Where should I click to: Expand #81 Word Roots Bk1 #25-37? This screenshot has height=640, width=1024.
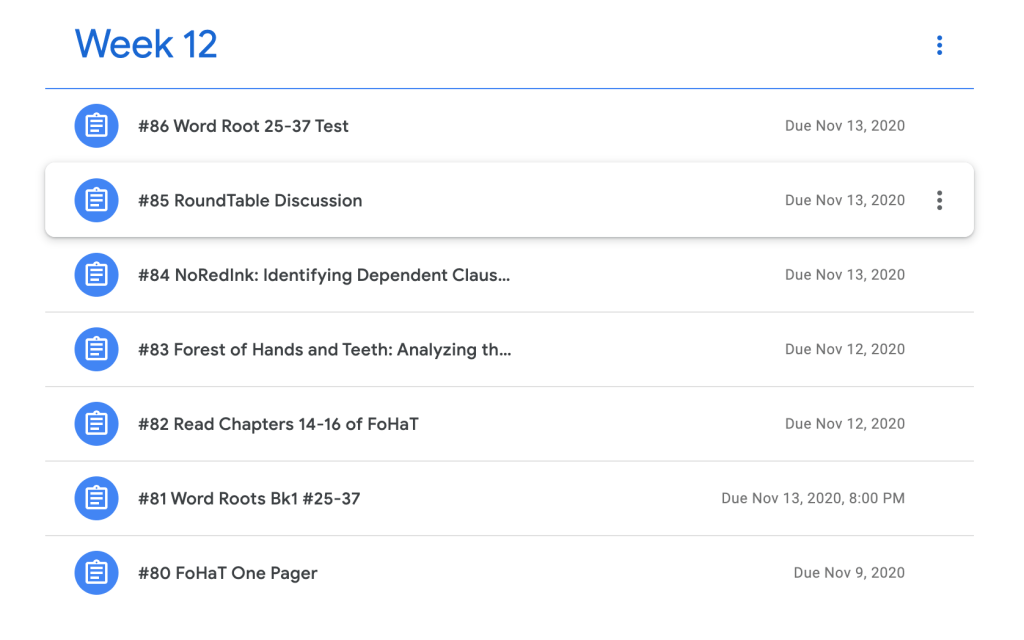(249, 498)
